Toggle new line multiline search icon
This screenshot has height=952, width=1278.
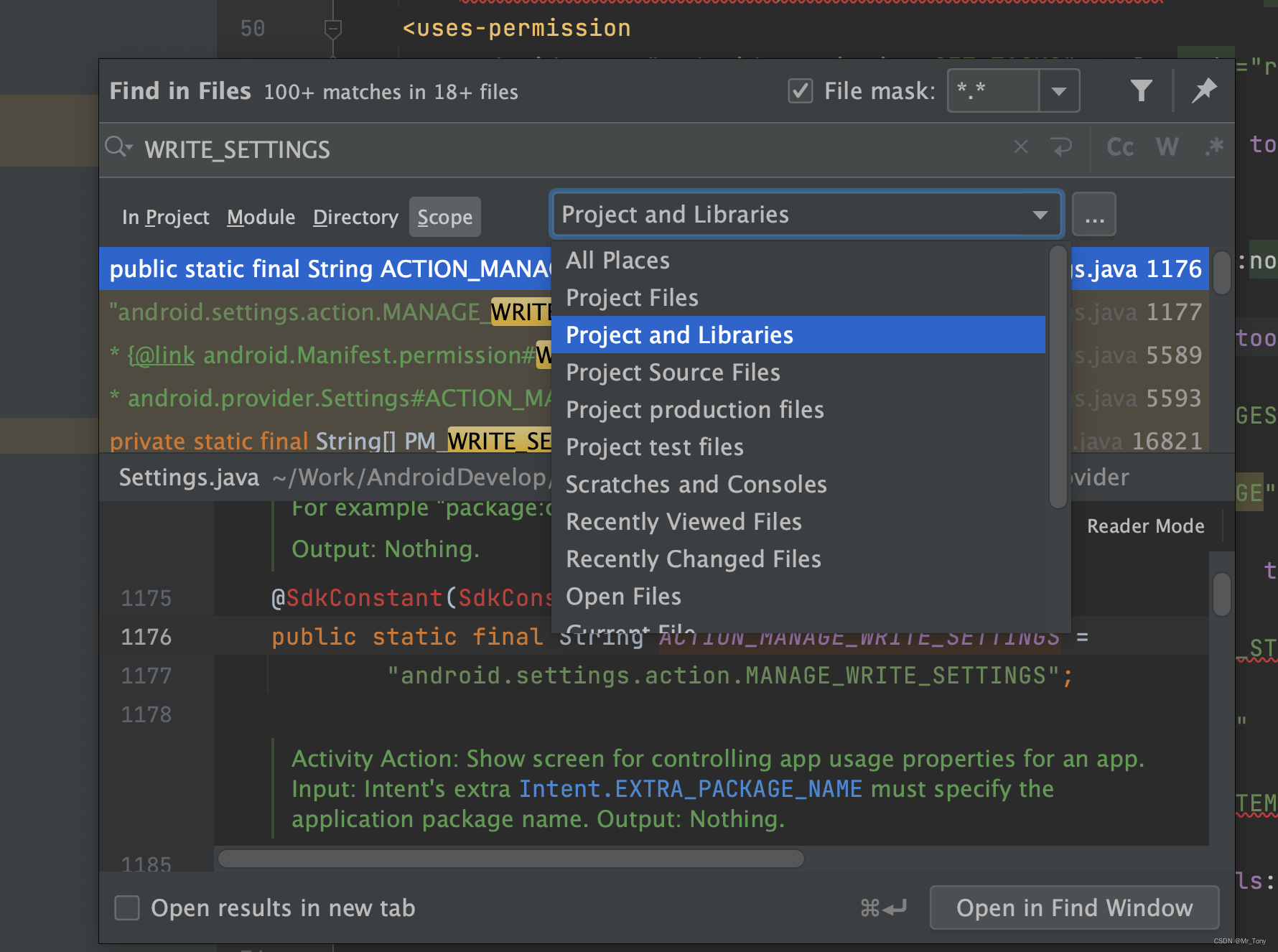tap(1061, 147)
